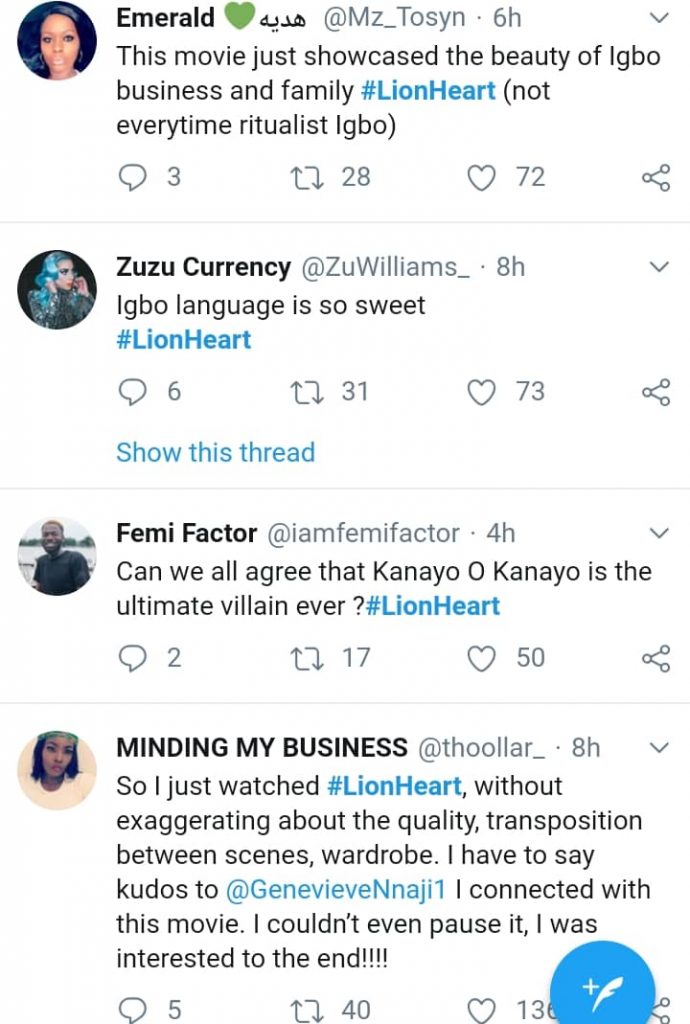Open the @GenevieveNnaji1 mention link
690x1024 pixels.
(x=331, y=889)
